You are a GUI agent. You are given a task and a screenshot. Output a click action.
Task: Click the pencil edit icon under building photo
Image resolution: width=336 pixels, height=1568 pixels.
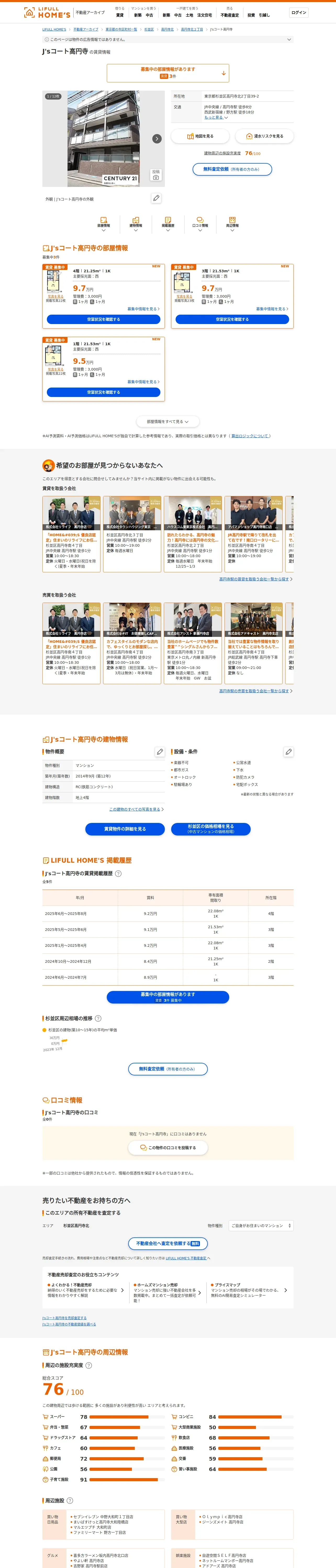156,198
